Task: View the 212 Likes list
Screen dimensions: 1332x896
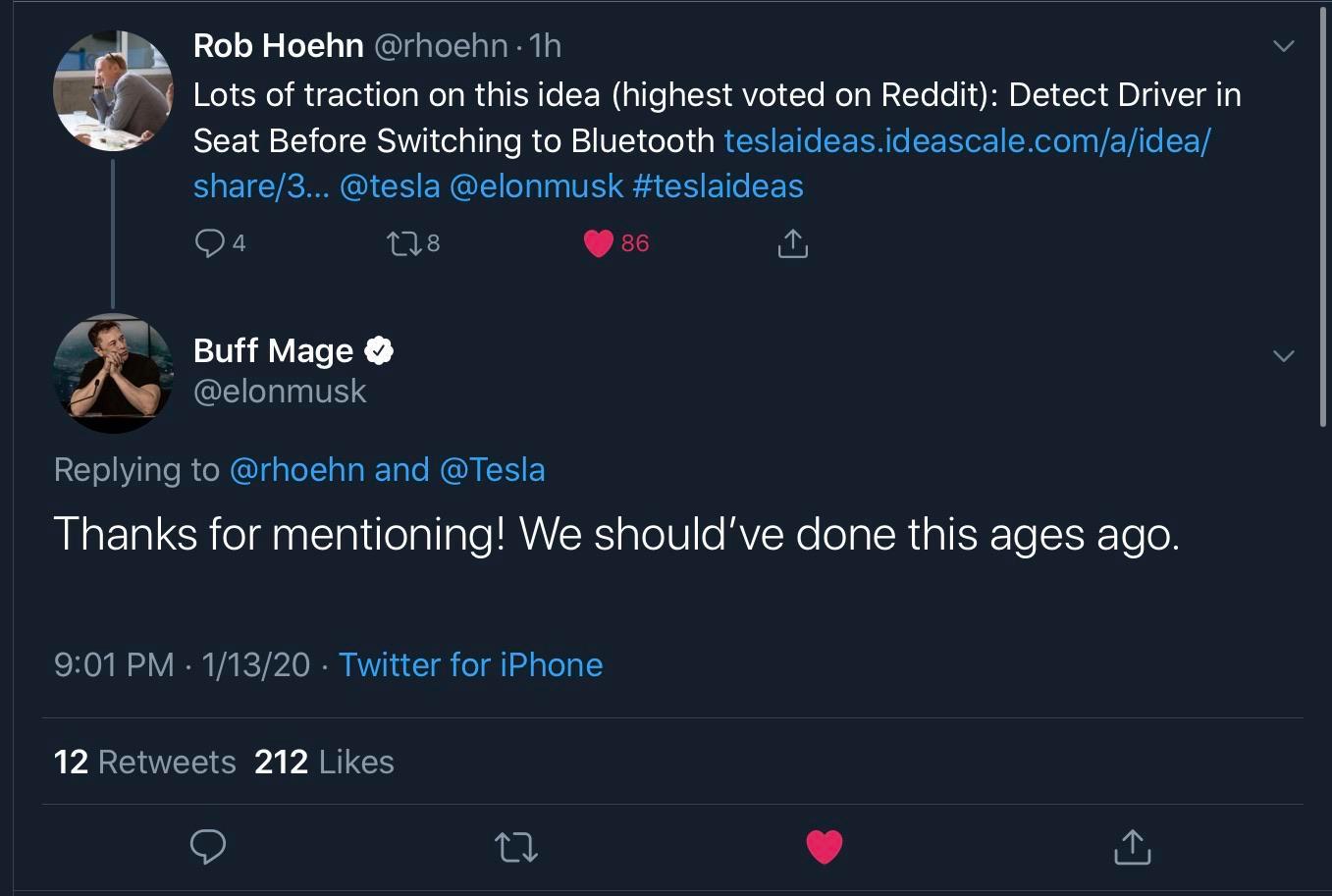Action: (324, 762)
